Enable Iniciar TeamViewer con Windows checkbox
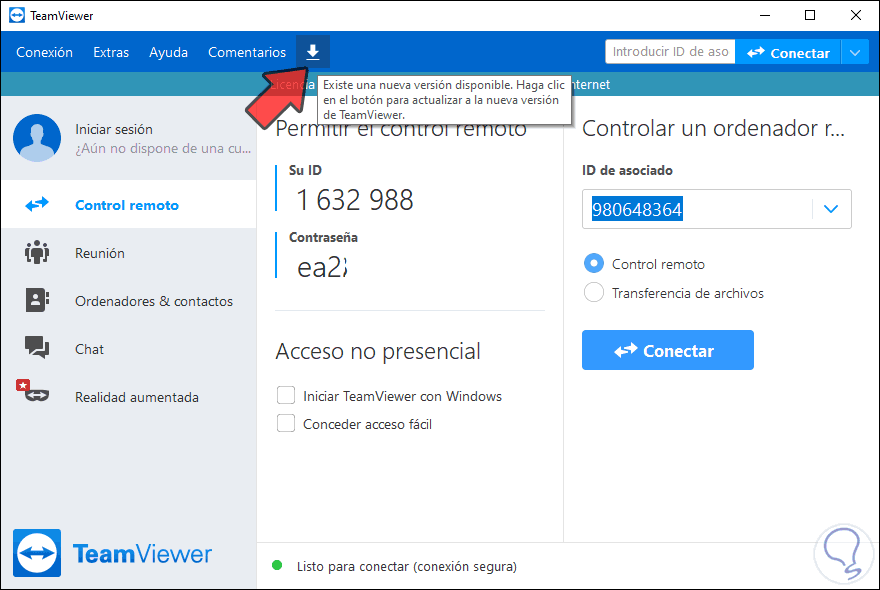880x590 pixels. click(286, 395)
